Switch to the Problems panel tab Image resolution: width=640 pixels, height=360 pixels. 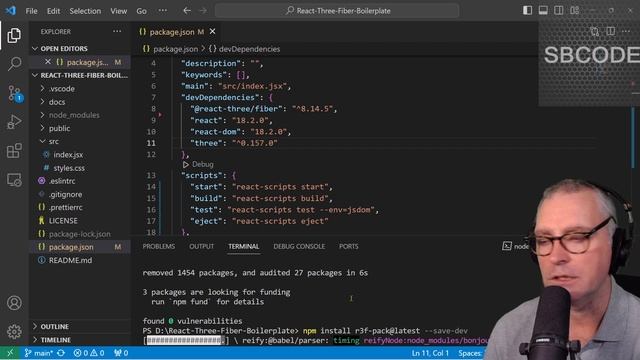[158, 247]
